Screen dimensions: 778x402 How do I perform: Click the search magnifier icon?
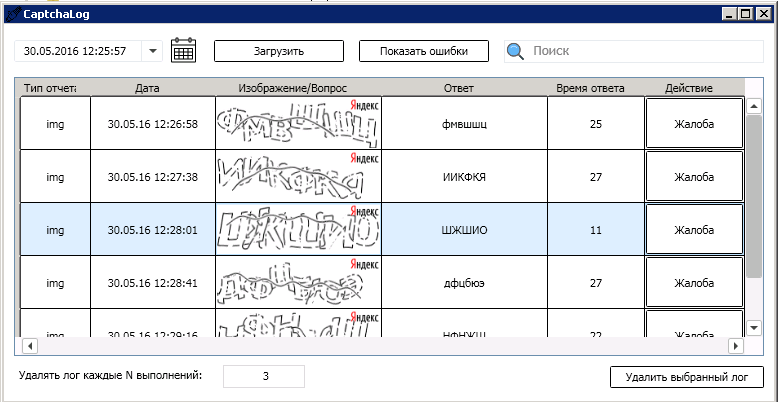pos(516,51)
